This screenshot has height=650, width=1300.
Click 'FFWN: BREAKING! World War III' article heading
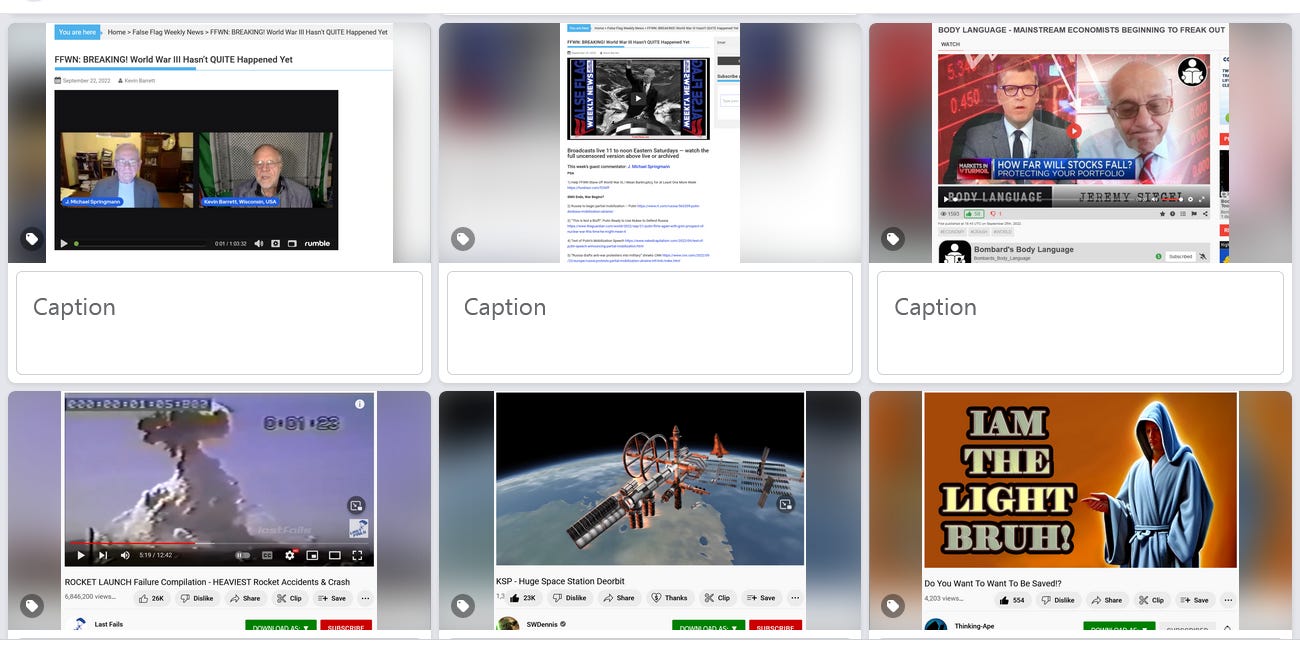174,59
